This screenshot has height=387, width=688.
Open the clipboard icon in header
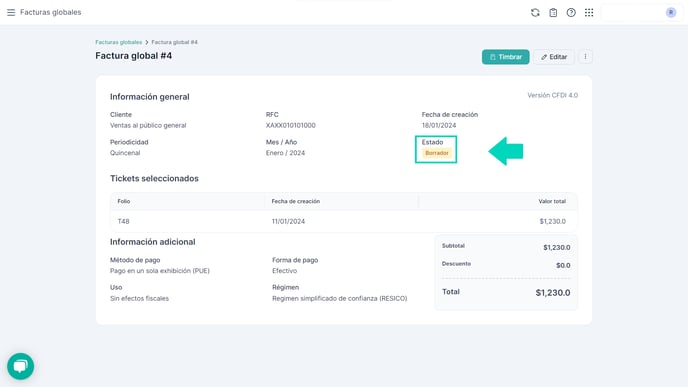553,13
